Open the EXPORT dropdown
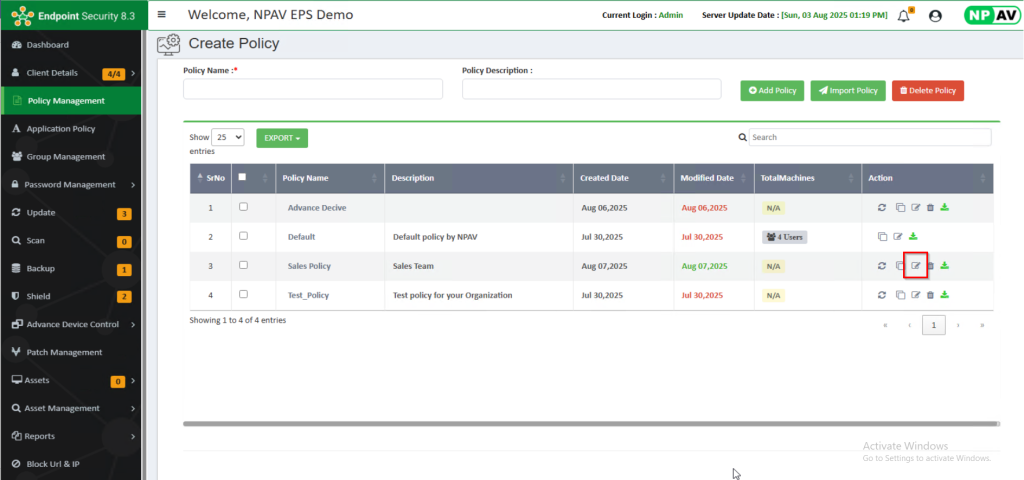Image resolution: width=1024 pixels, height=480 pixels. pyautogui.click(x=281, y=137)
